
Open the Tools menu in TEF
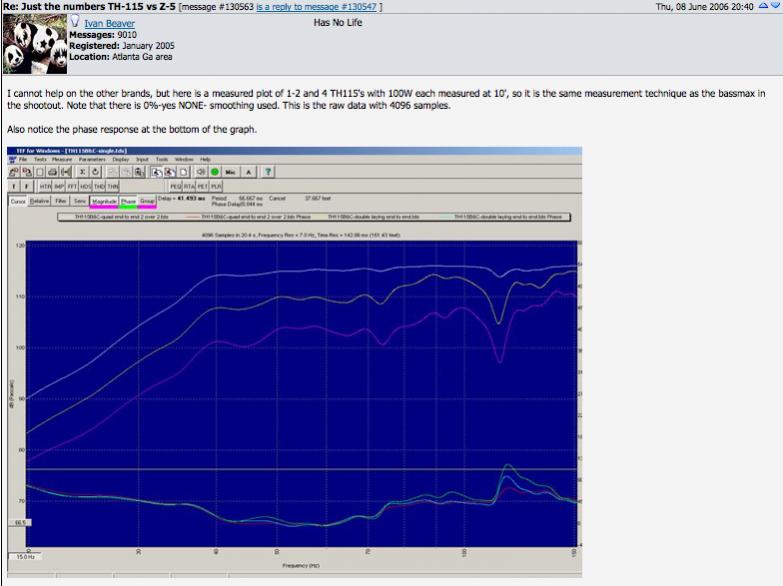pos(162,159)
